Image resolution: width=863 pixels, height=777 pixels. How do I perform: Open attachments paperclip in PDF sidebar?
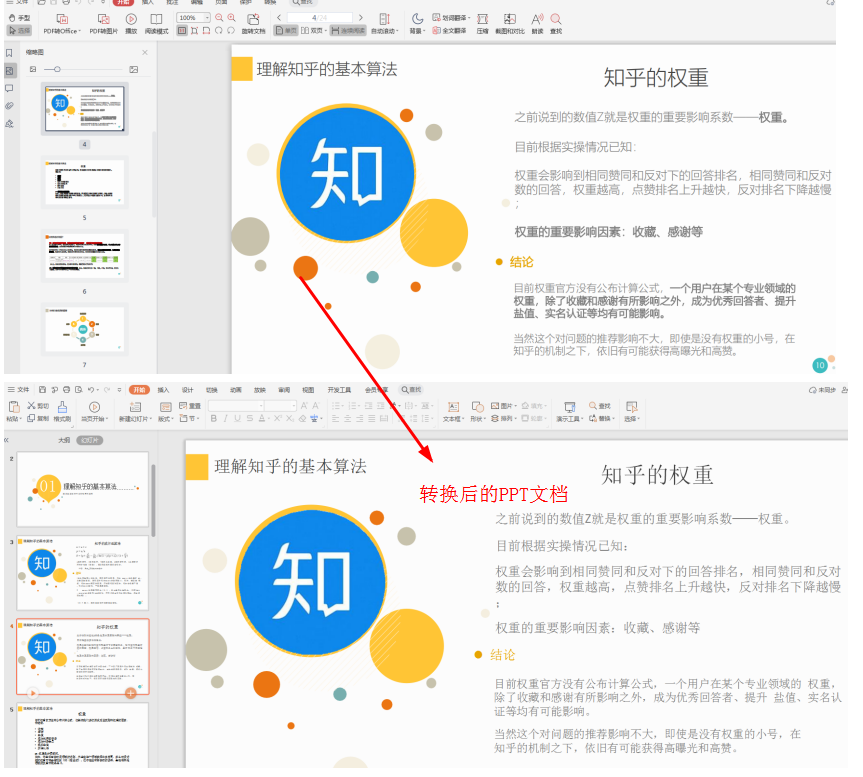click(x=9, y=106)
